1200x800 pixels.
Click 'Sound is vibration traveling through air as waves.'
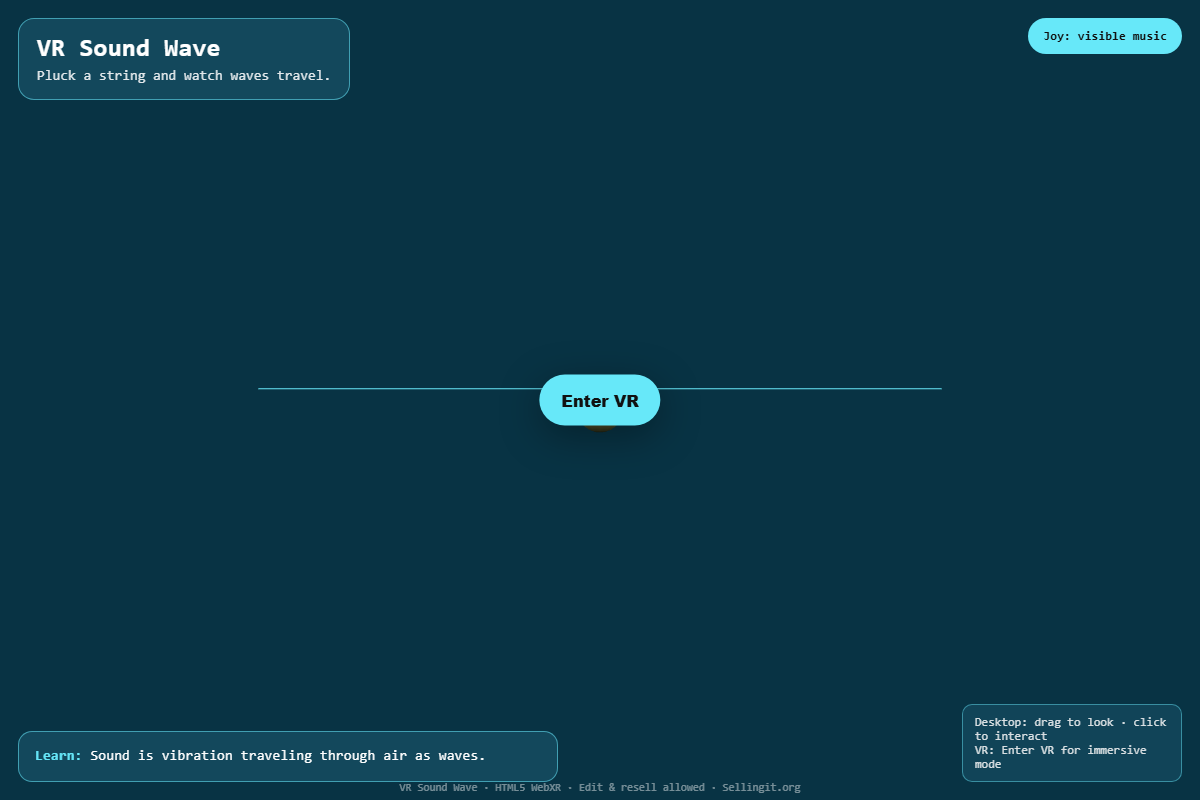pos(287,756)
